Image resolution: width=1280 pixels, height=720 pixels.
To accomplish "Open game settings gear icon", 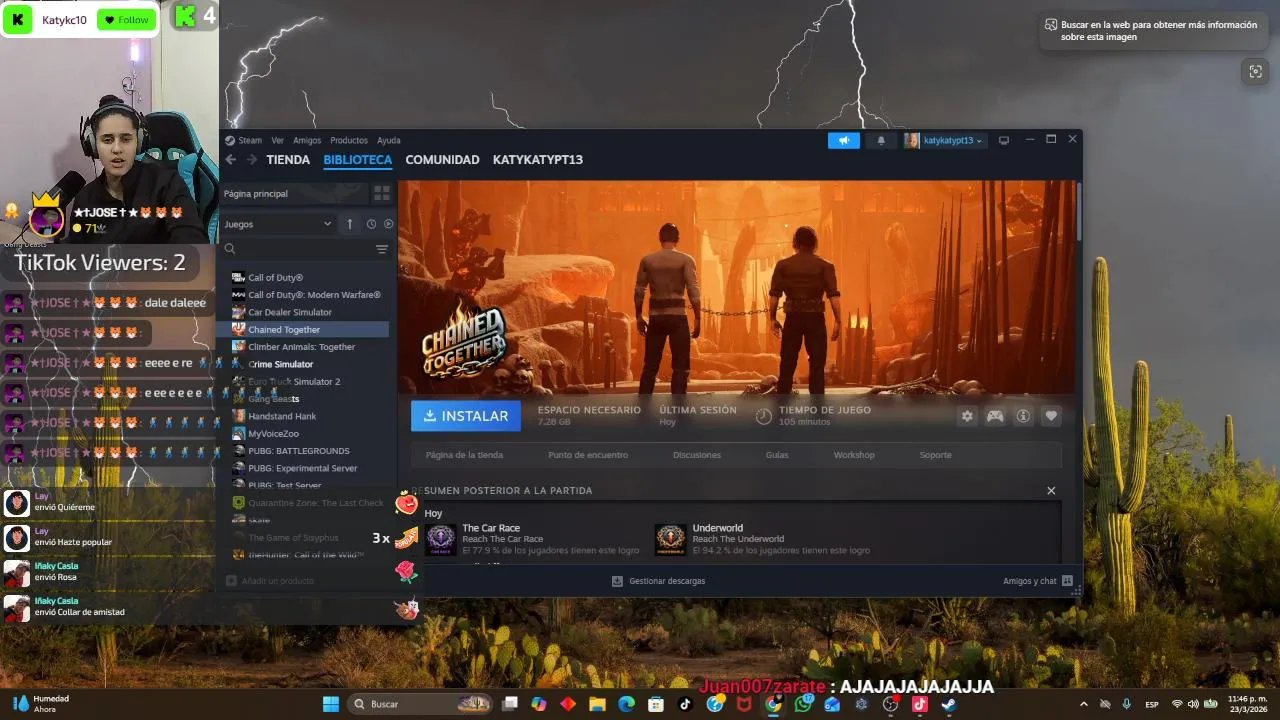I will pyautogui.click(x=967, y=416).
